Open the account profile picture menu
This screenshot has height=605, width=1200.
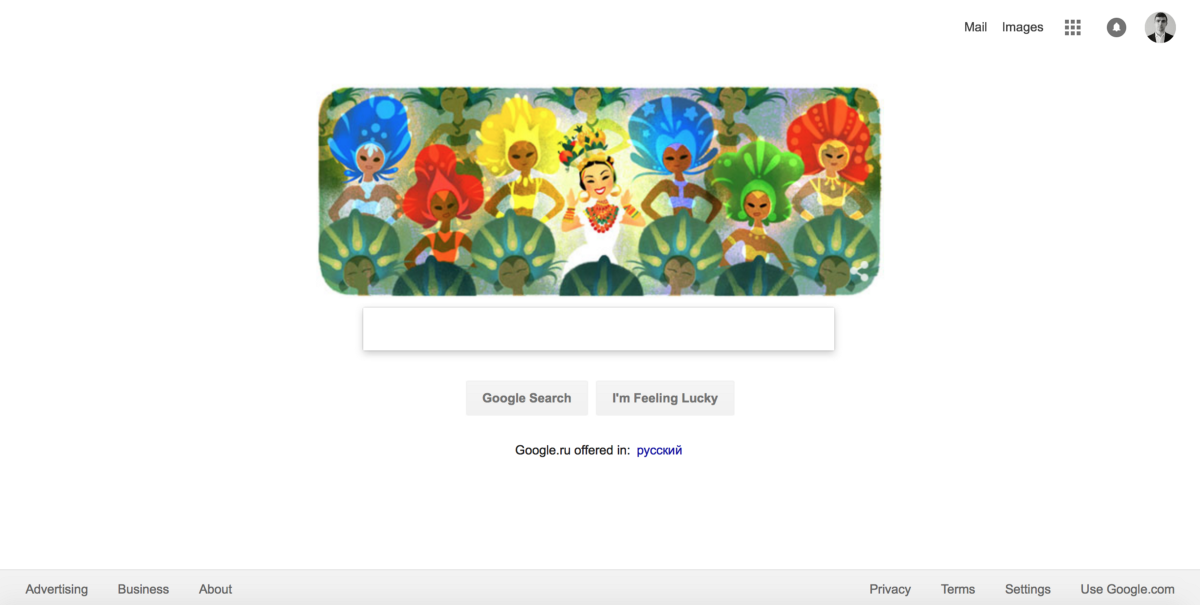[x=1160, y=28]
